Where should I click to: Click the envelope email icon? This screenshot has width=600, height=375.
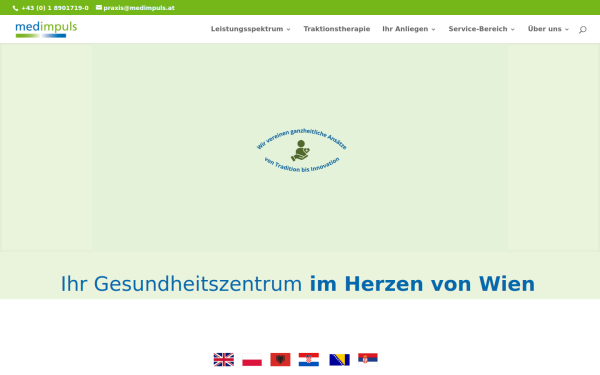tap(99, 7)
